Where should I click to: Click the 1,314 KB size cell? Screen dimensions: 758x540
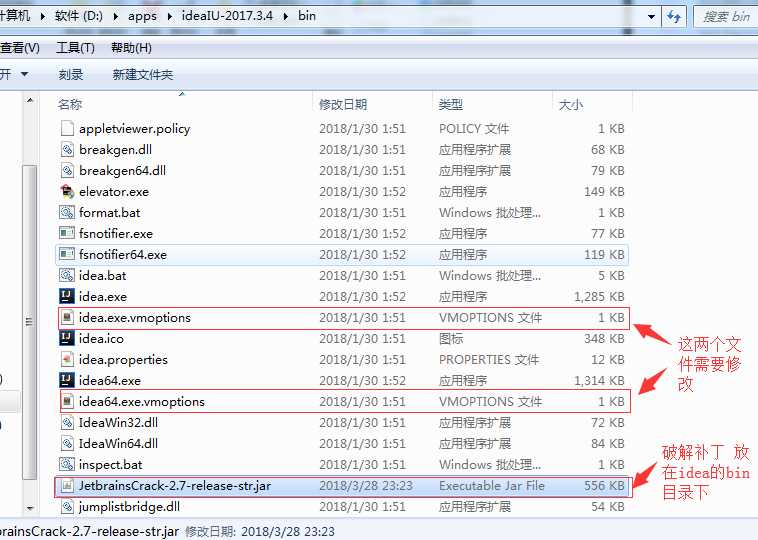[x=599, y=380]
